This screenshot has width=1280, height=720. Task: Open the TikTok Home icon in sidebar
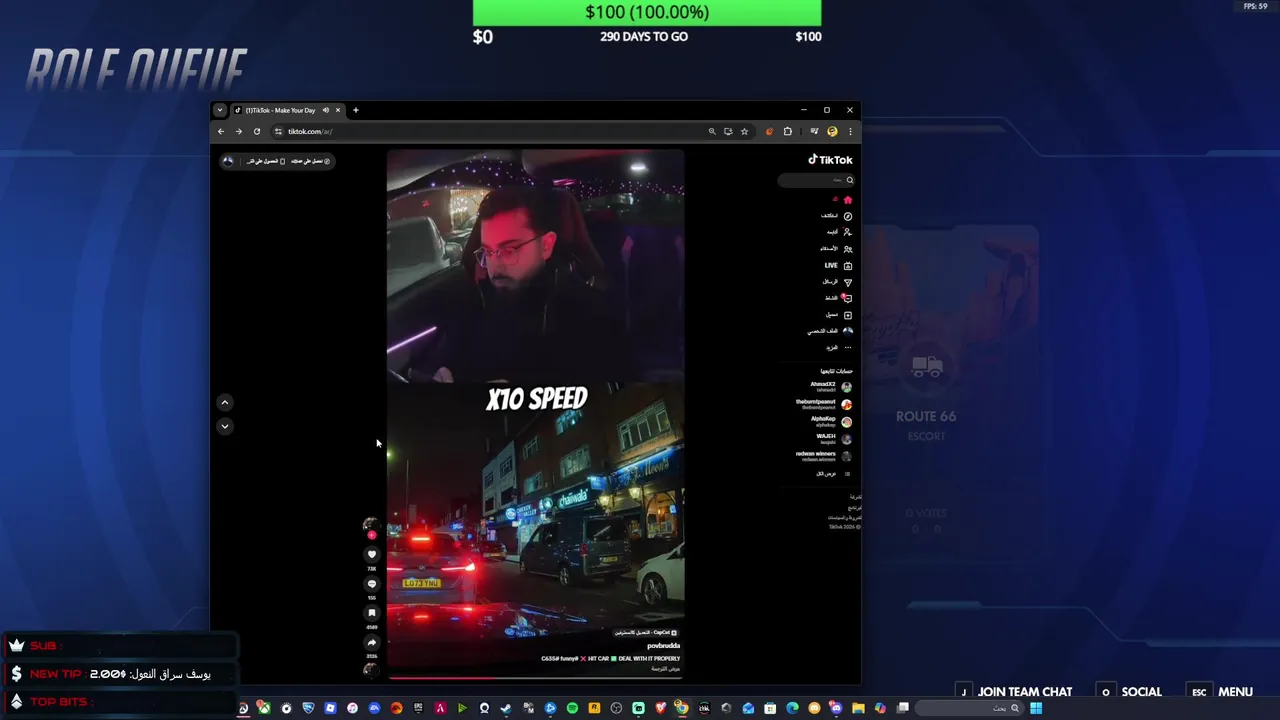848,200
